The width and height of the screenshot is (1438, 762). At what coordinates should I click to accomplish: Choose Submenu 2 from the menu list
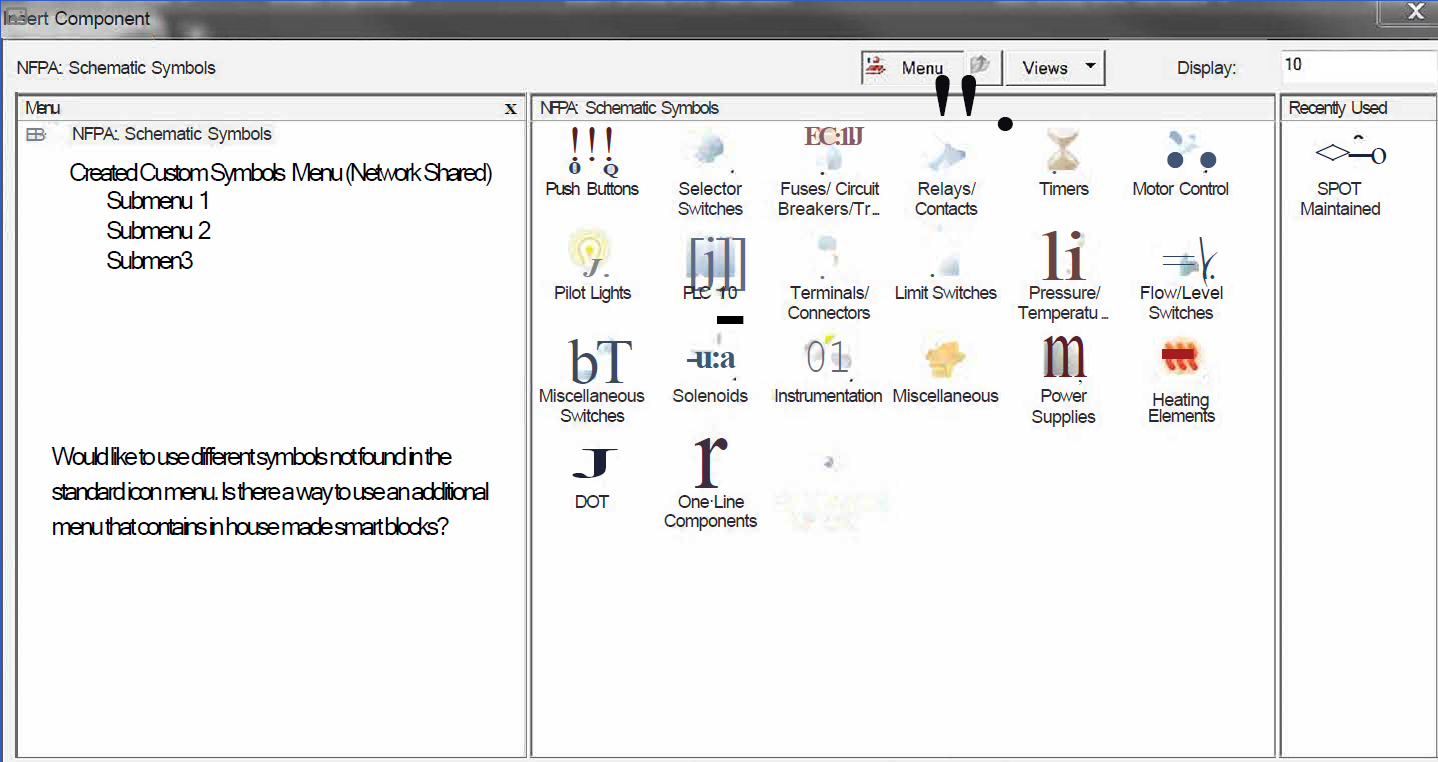coord(157,231)
